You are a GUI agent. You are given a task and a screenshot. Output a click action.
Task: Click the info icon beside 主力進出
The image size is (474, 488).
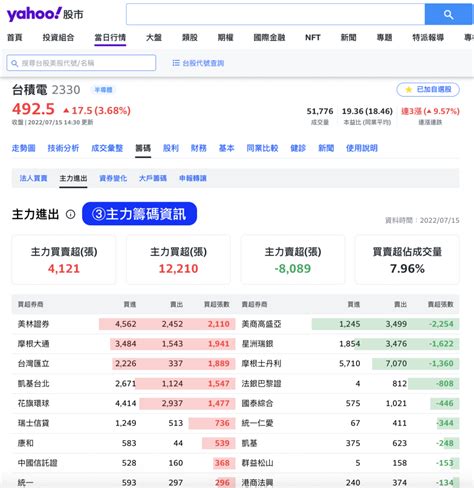(70, 214)
